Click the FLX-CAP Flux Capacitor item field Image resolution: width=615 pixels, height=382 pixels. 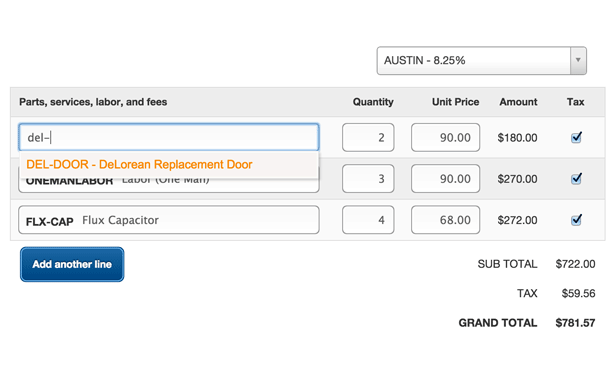tap(169, 220)
